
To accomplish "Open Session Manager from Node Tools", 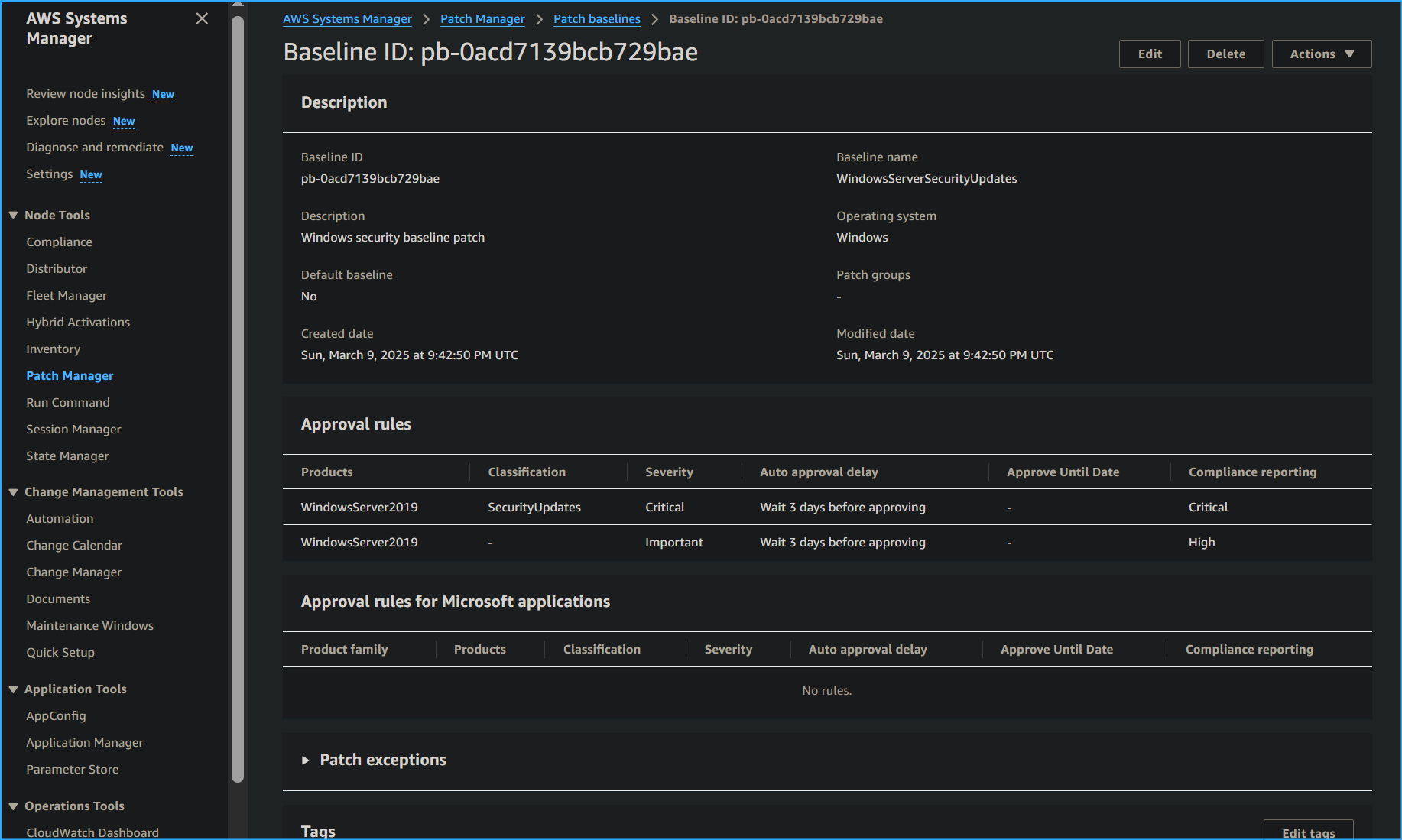I will (73, 429).
